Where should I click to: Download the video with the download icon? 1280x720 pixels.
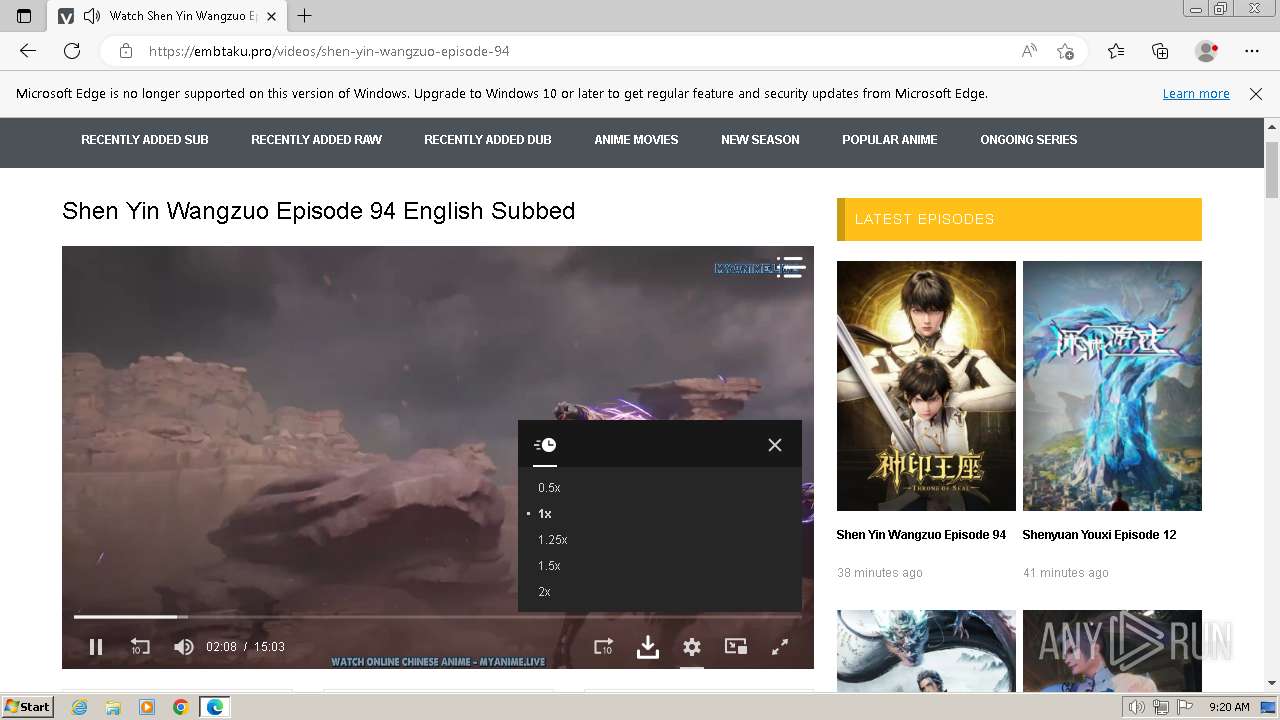pyautogui.click(x=648, y=647)
